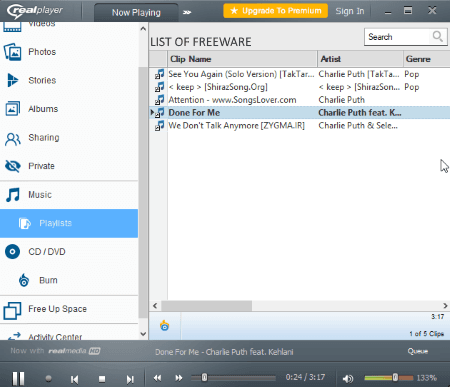Open the Burn option in sidebar
The image size is (450, 387).
(69, 280)
